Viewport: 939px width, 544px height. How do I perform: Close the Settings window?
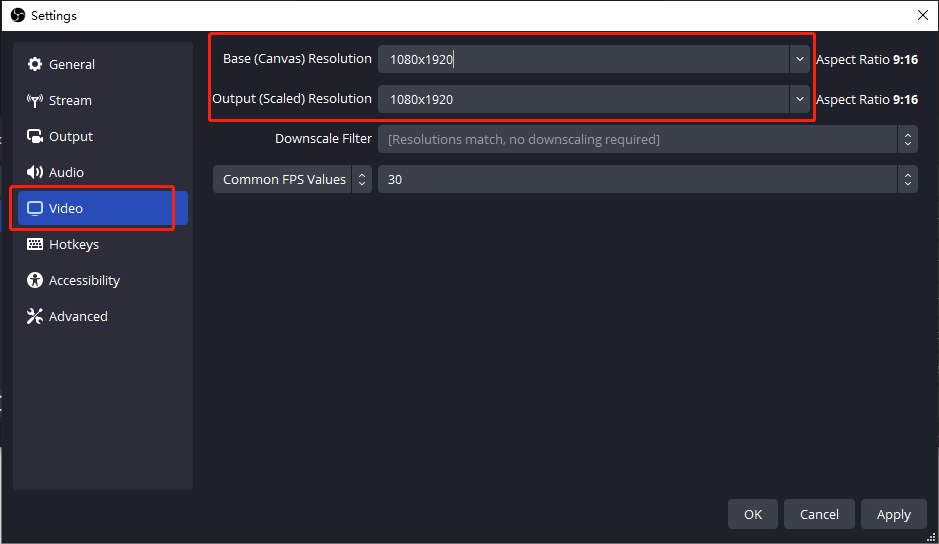[923, 15]
